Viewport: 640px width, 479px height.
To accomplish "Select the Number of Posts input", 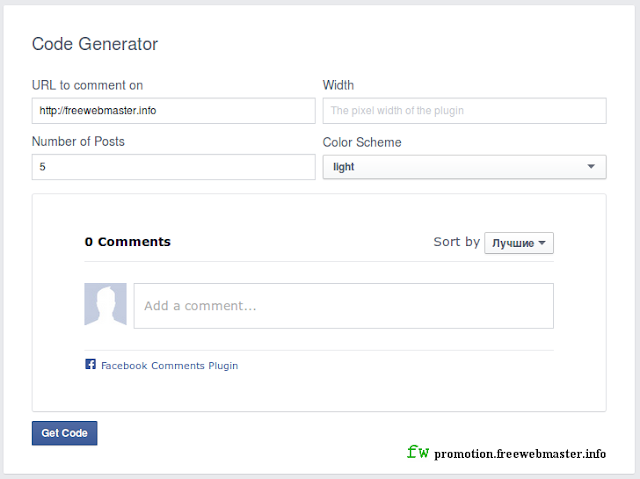I will coord(173,167).
